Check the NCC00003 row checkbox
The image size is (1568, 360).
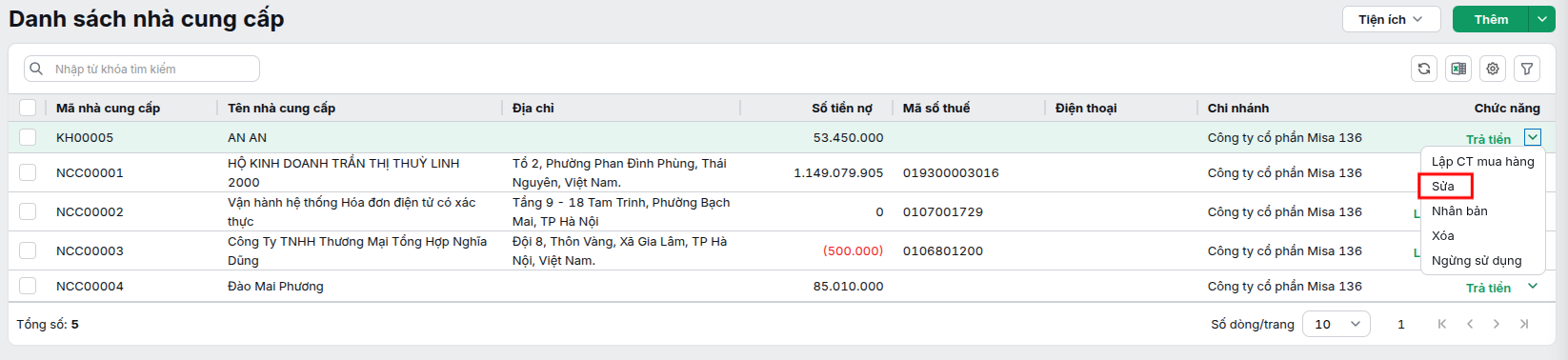(x=28, y=250)
